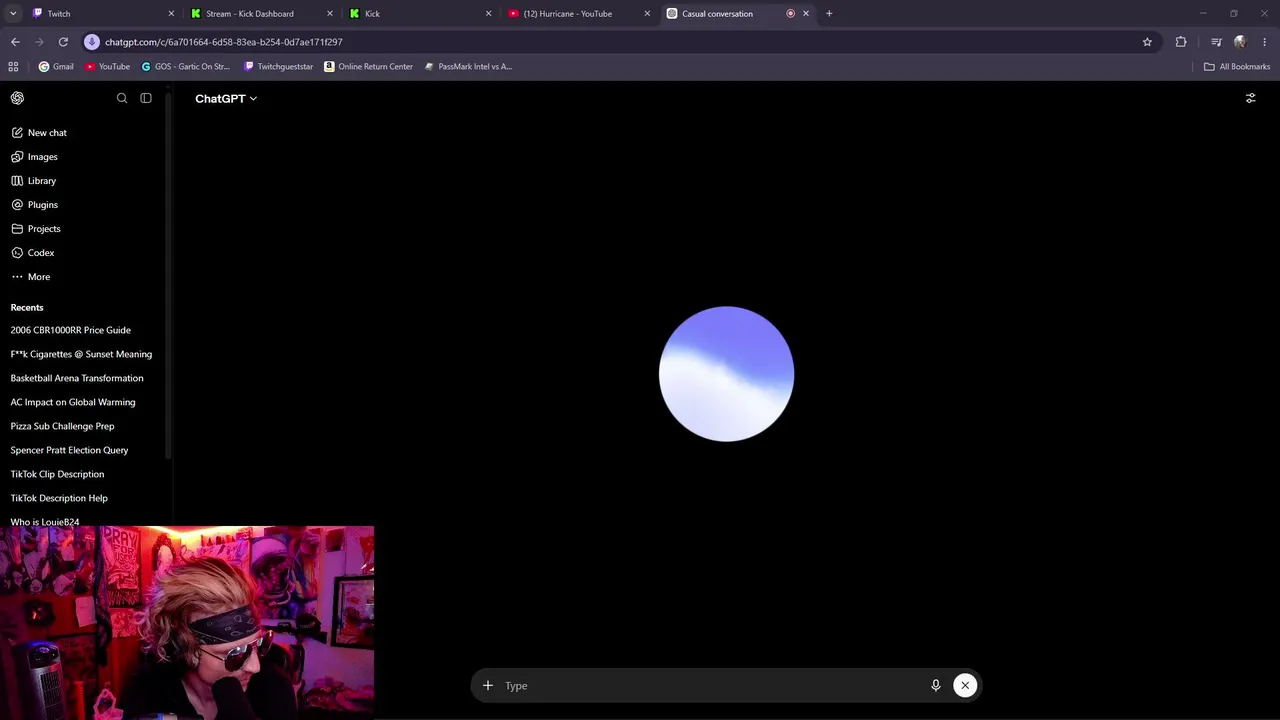The height and width of the screenshot is (720, 1280).
Task: Click the Projects folder icon
Action: 17,229
